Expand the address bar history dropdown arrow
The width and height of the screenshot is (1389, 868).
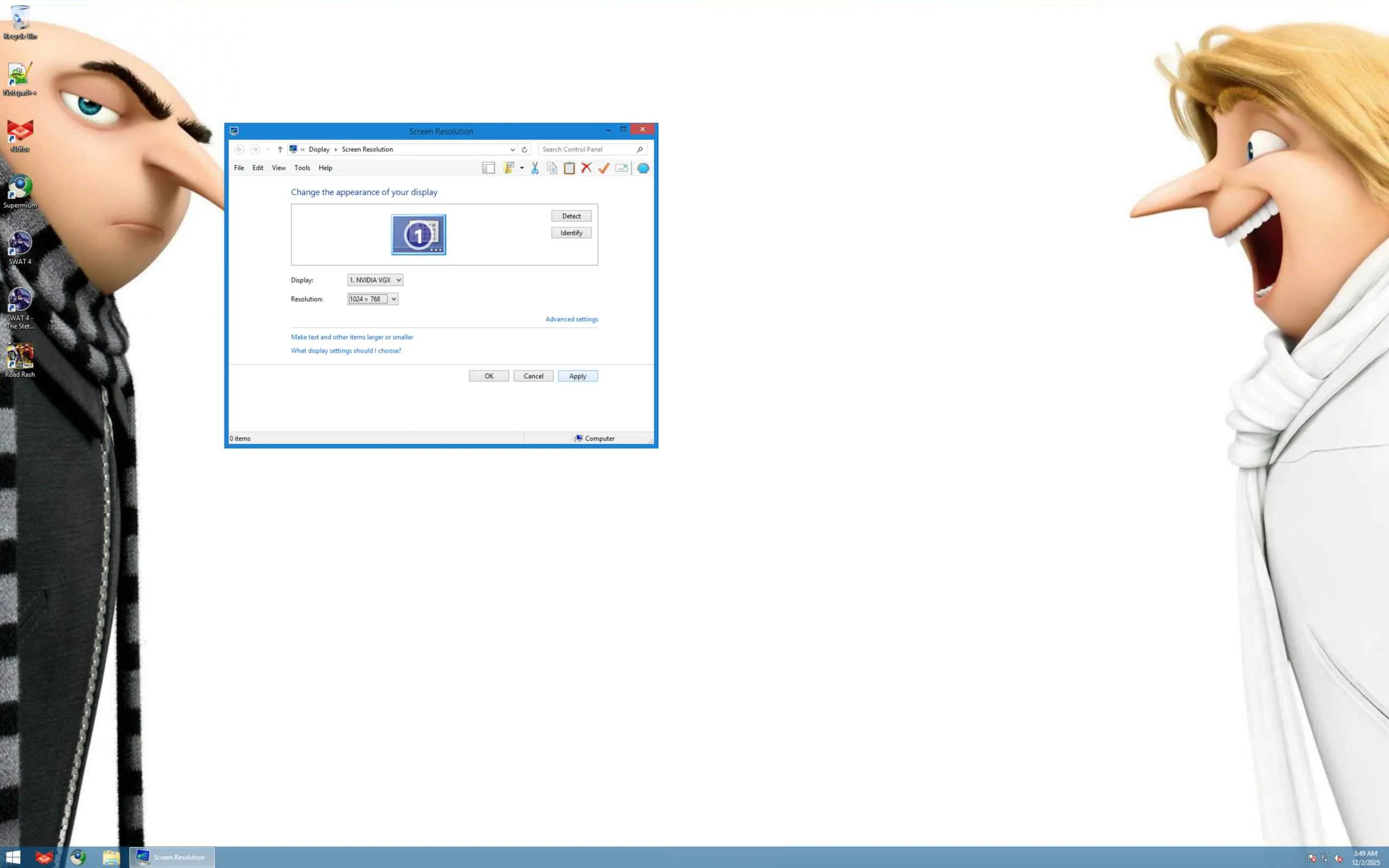coord(512,149)
